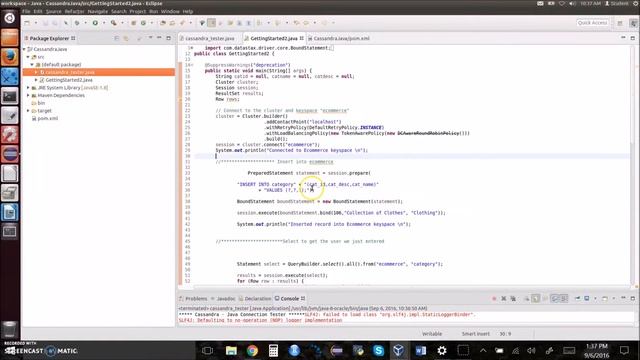Open Chrome in the Windows taskbar
Image resolution: width=640 pixels, height=360 pixels.
(252, 351)
